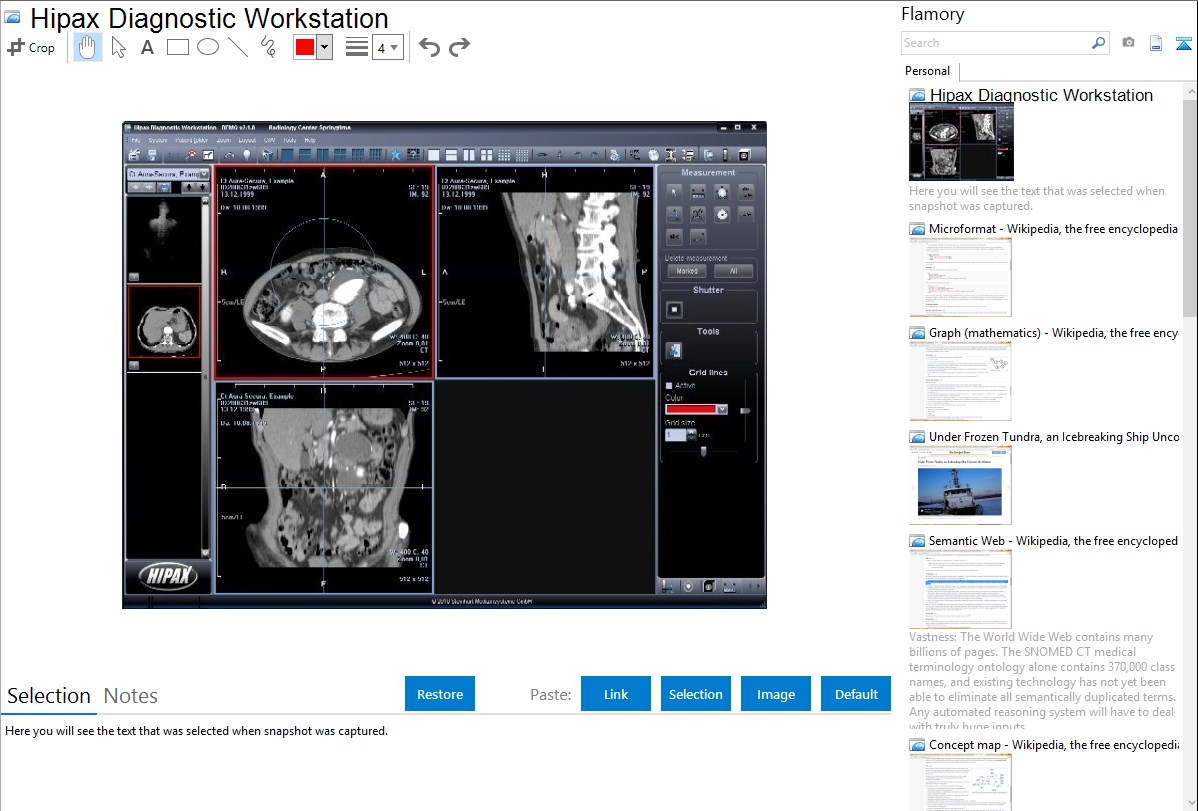
Task: Open the Grid lines red color dropdown
Action: [722, 409]
